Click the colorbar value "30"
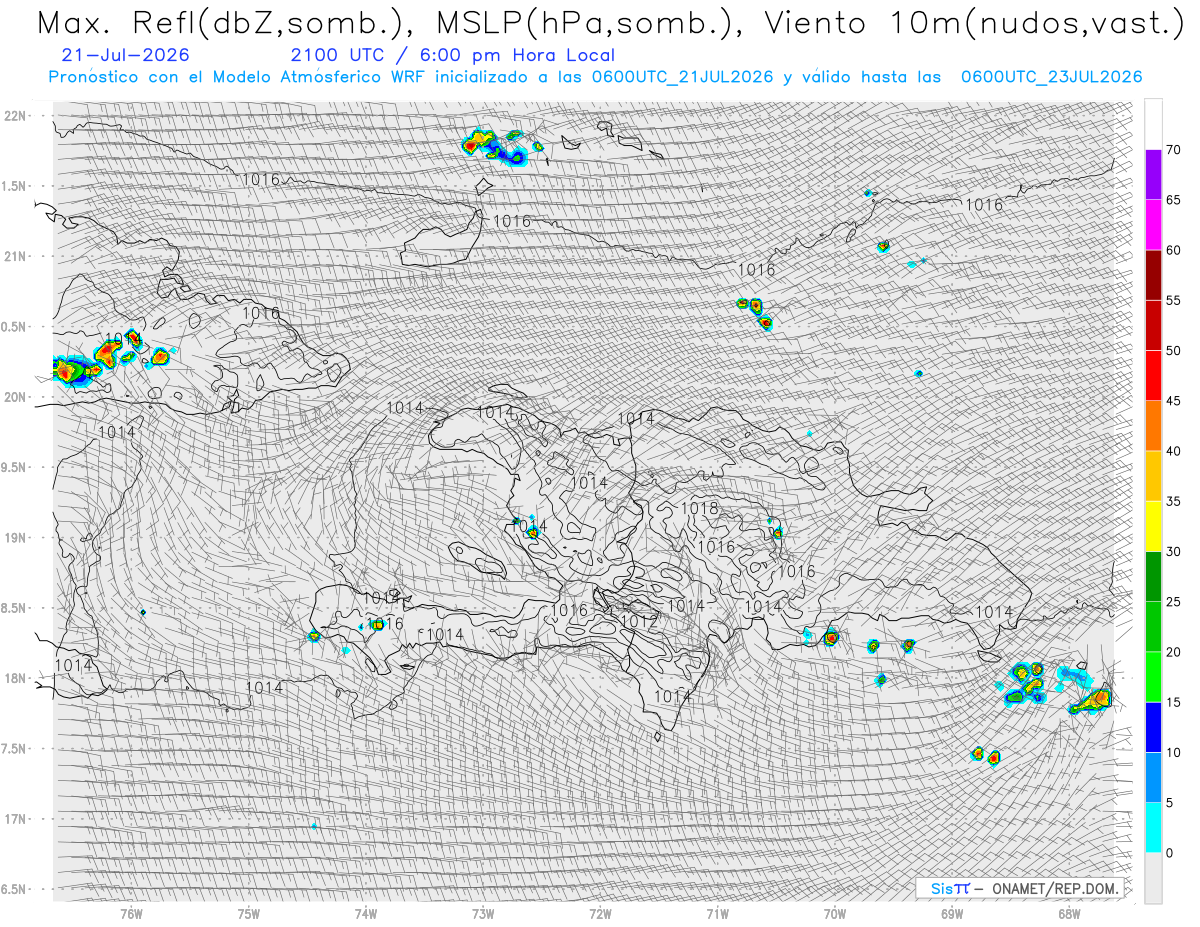This screenshot has height=927, width=1200. [x=1173, y=551]
